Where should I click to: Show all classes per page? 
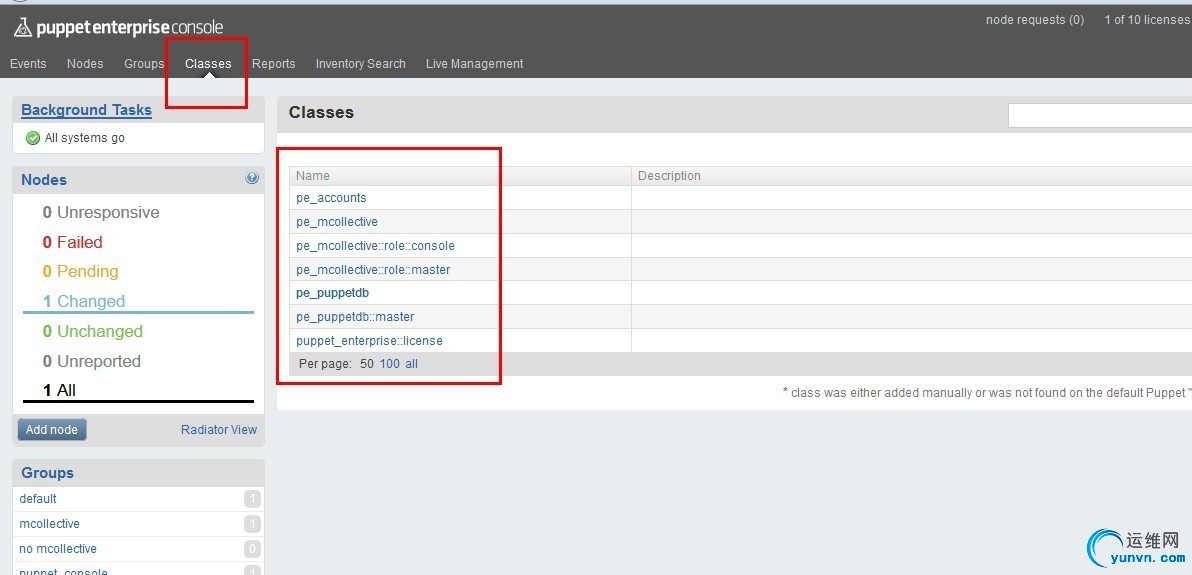pos(411,364)
